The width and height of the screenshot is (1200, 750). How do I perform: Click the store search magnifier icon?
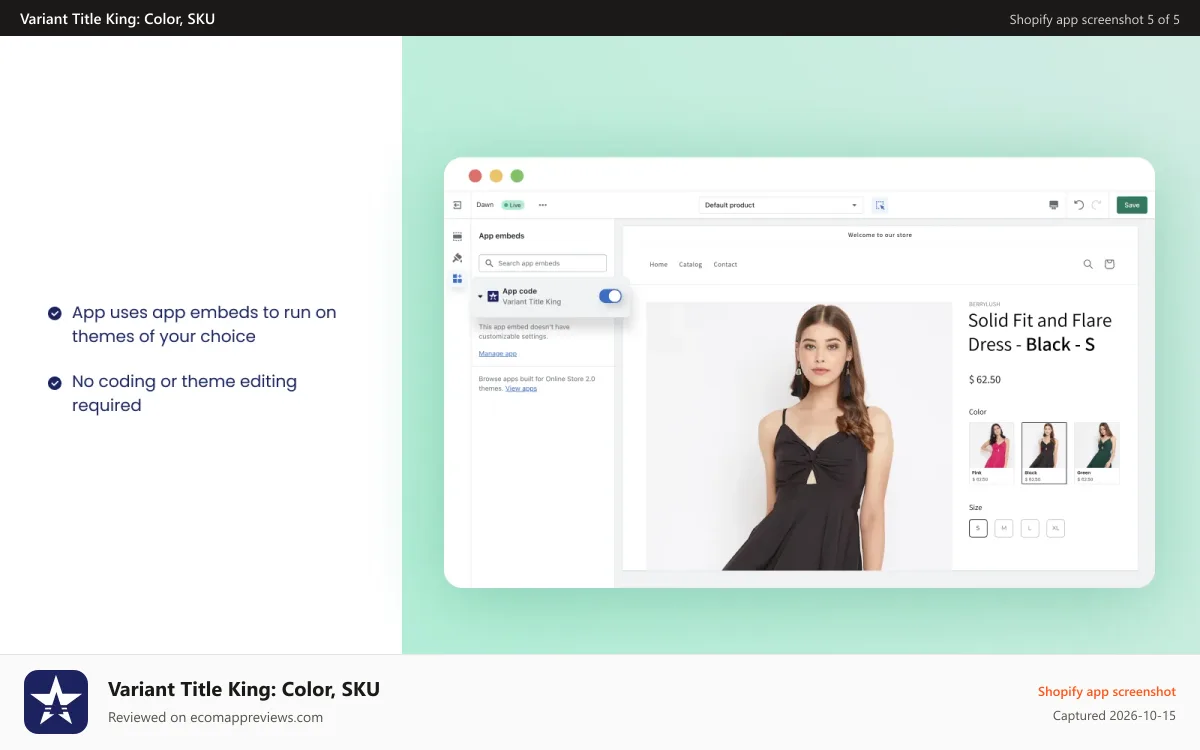(x=1088, y=264)
